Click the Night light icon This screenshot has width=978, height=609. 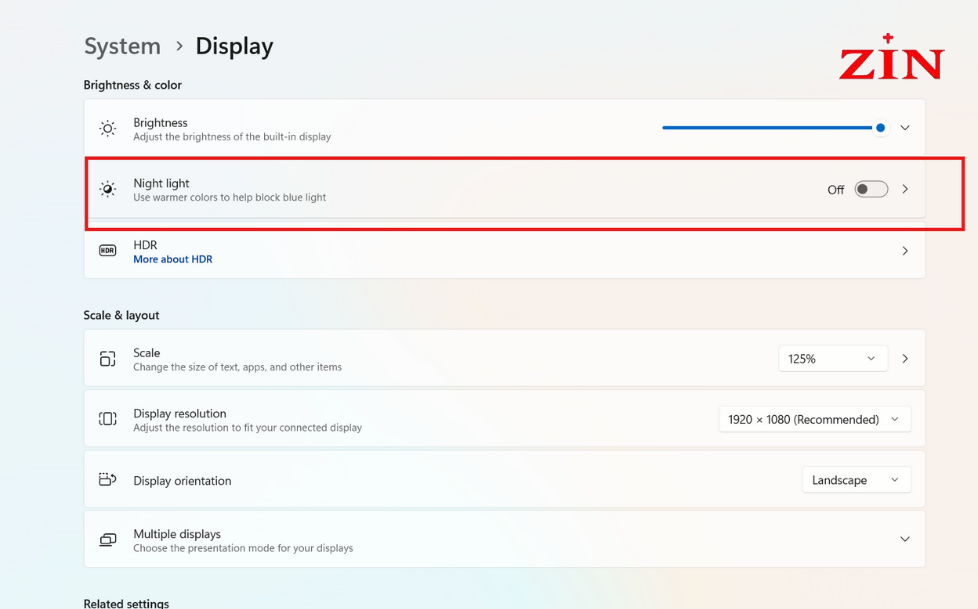(108, 189)
